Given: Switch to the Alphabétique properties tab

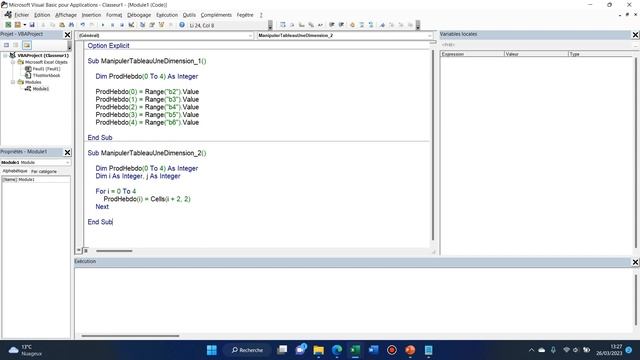Looking at the screenshot, I should (15, 171).
